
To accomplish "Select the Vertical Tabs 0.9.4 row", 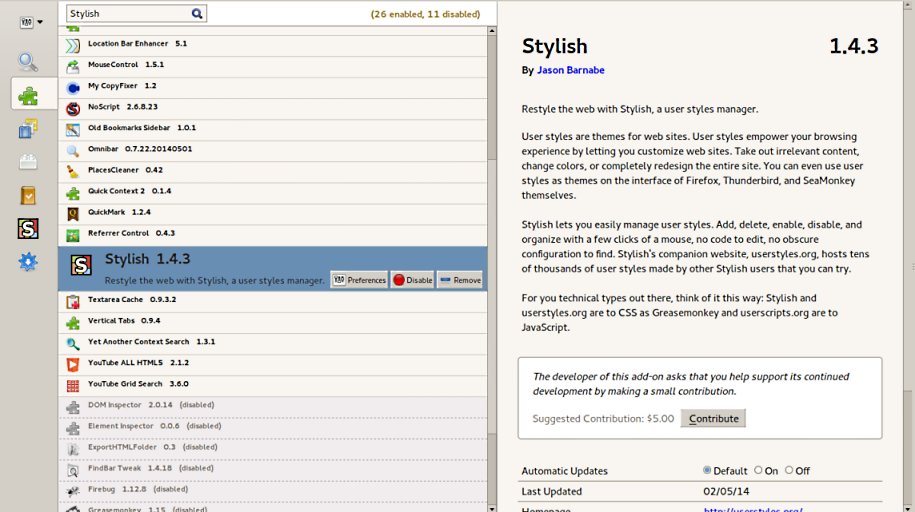I will pyautogui.click(x=273, y=322).
